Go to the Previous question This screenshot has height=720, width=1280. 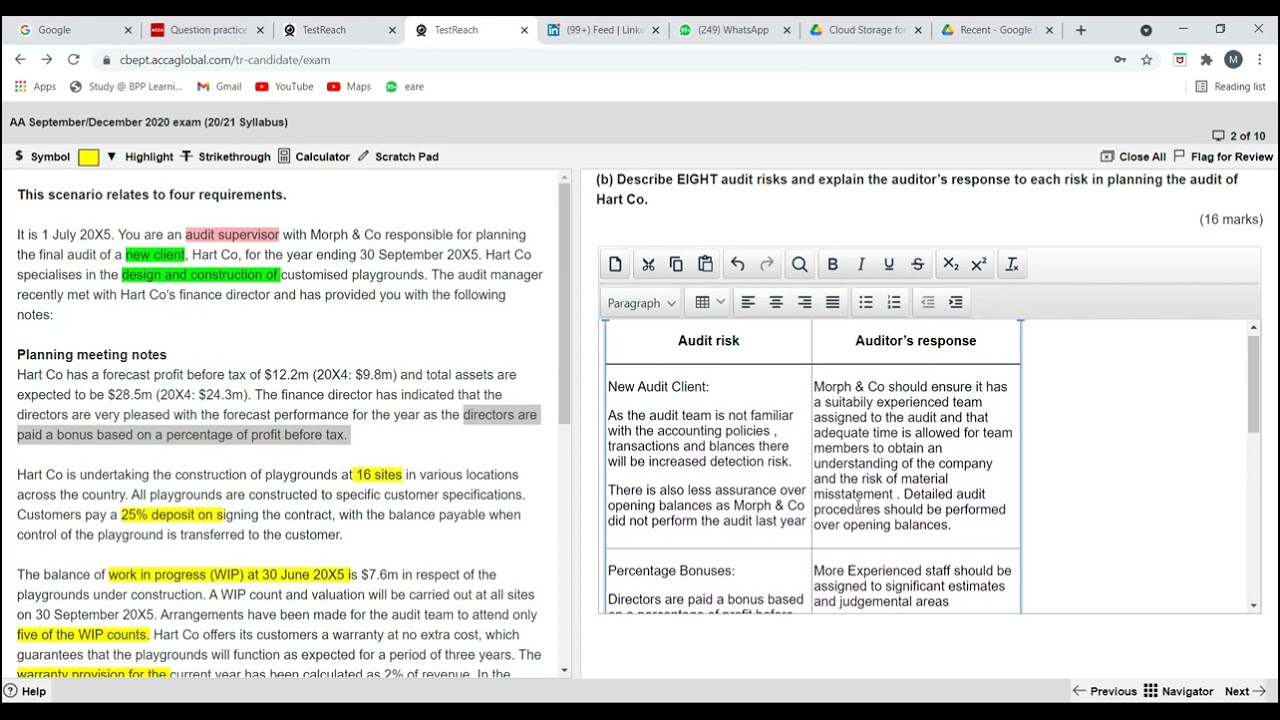[x=1105, y=691]
